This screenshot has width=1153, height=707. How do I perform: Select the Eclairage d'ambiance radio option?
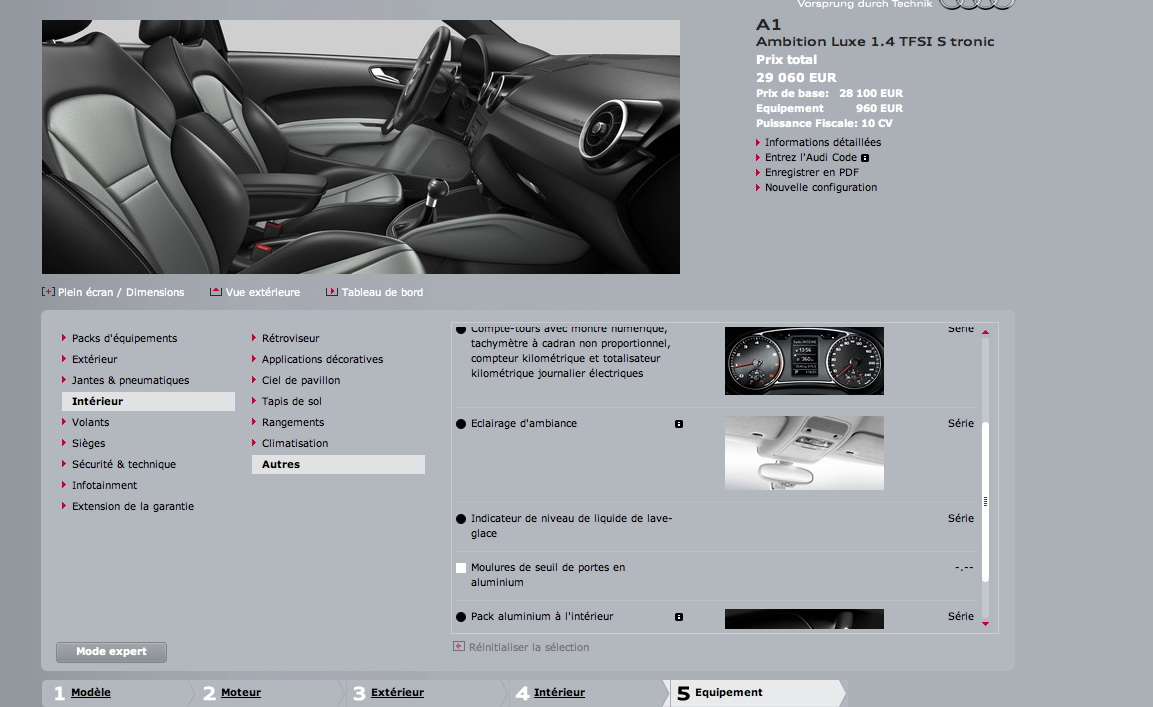click(x=461, y=424)
